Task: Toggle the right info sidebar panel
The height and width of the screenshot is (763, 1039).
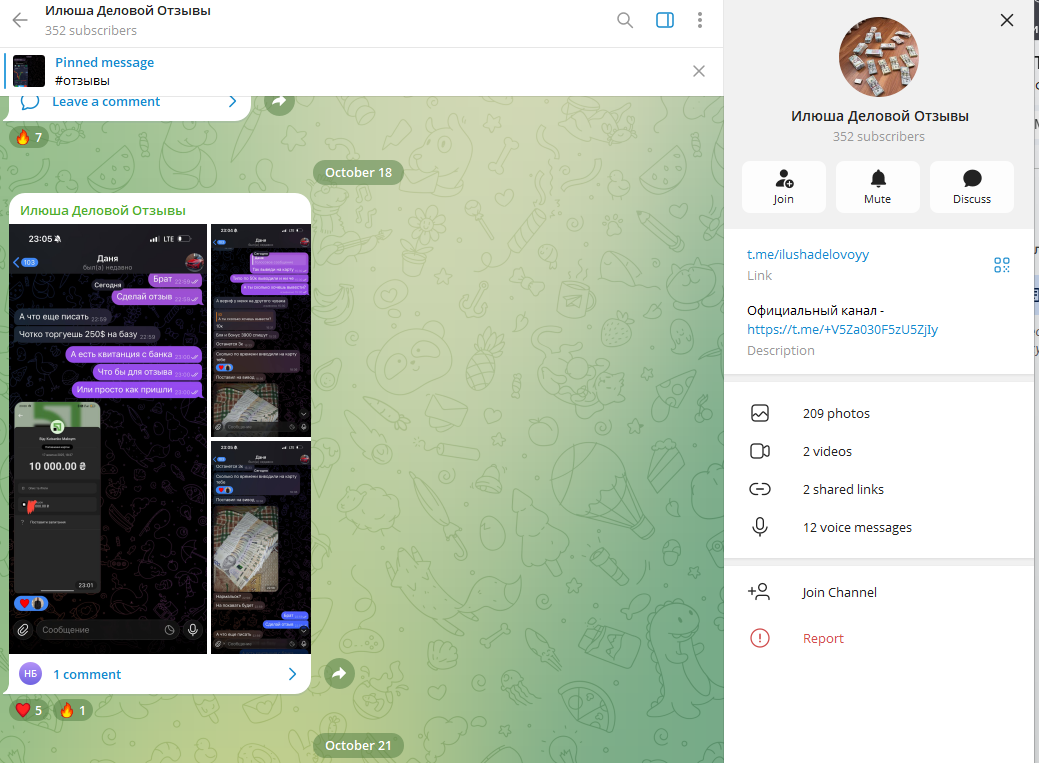Action: pos(665,20)
